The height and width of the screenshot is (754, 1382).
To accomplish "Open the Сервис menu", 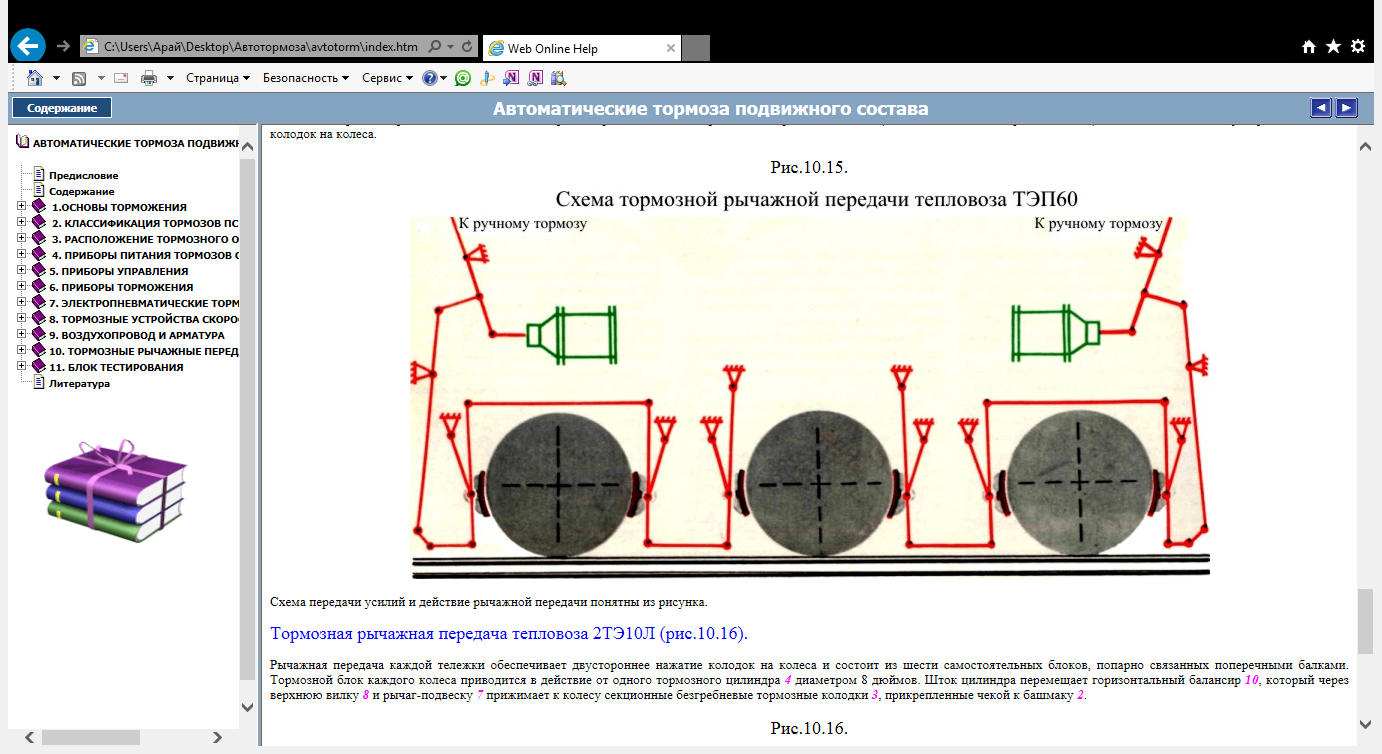I will click(x=387, y=77).
